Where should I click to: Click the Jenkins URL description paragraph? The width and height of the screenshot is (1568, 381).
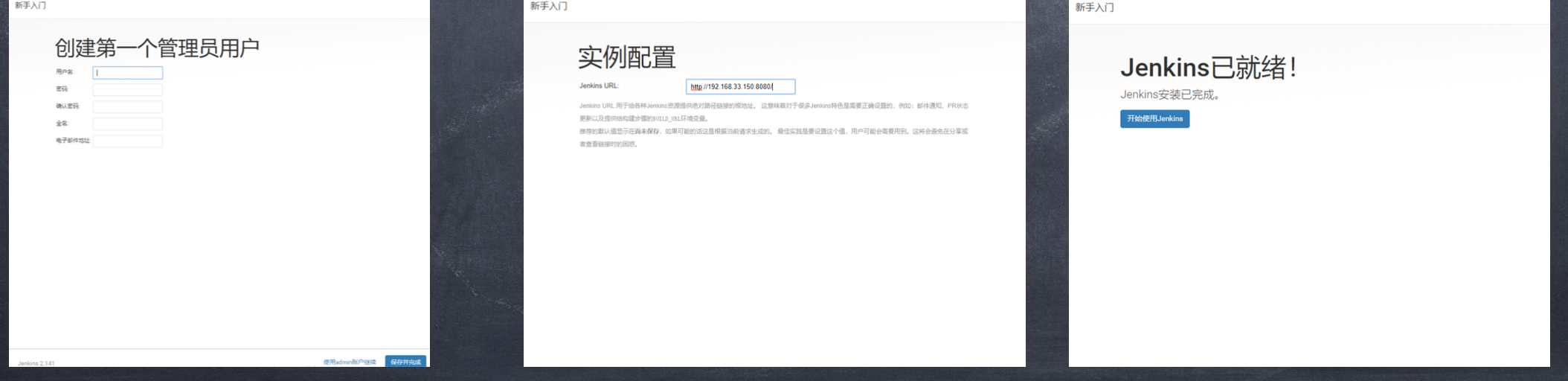coord(774,125)
